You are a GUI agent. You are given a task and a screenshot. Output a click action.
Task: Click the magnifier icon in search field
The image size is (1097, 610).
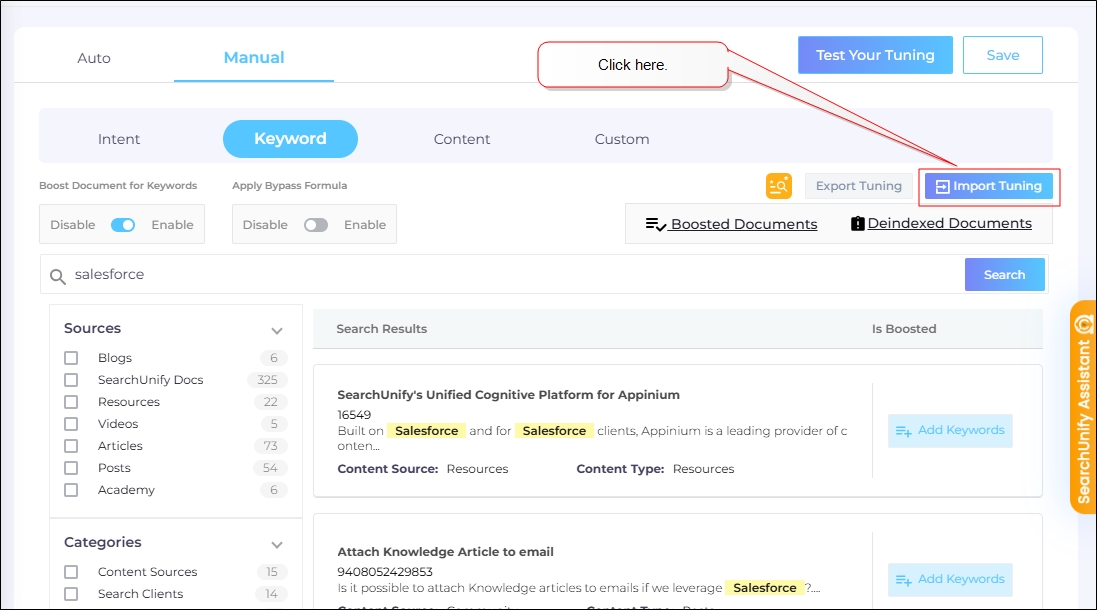[x=58, y=275]
